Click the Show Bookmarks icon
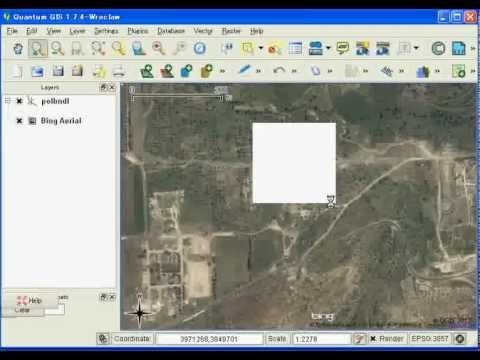 [x=383, y=49]
